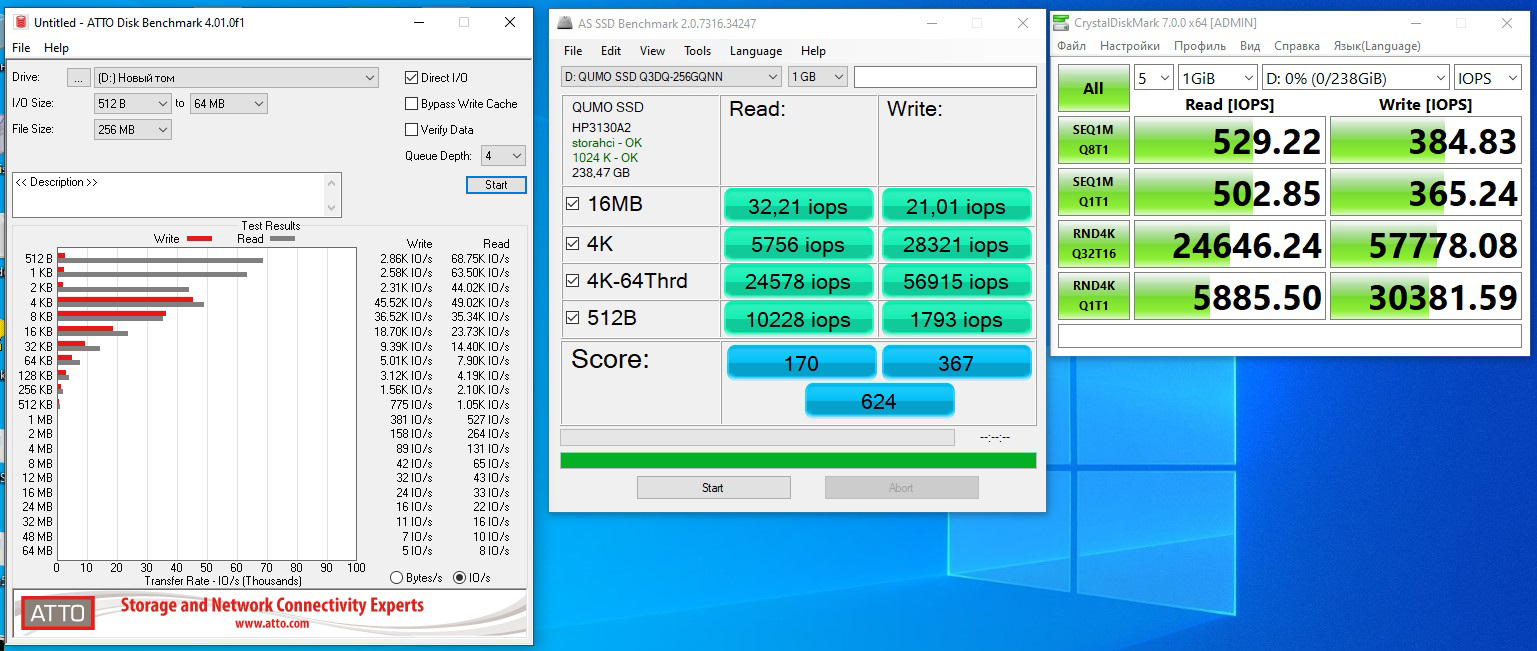Click the www.atto.com link
This screenshot has height=651, width=1537.
[x=272, y=623]
